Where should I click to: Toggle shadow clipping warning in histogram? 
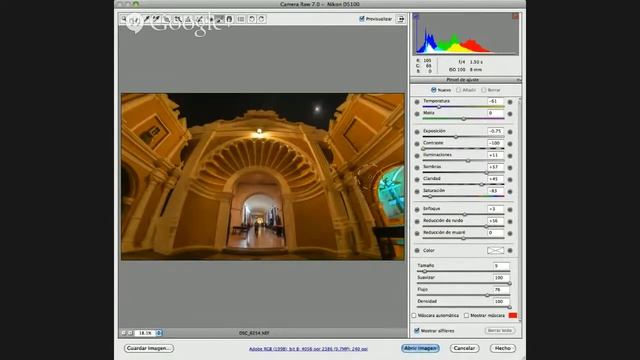click(416, 16)
